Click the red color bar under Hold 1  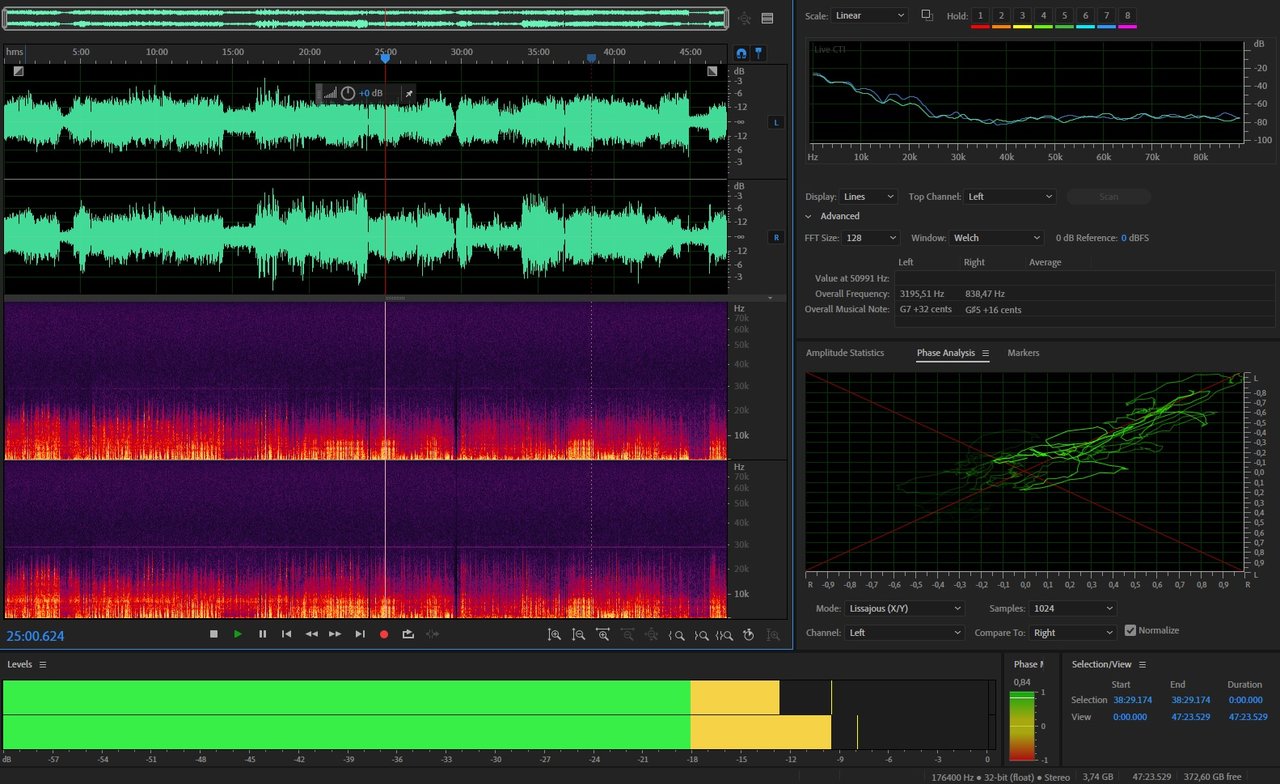pyautogui.click(x=980, y=27)
